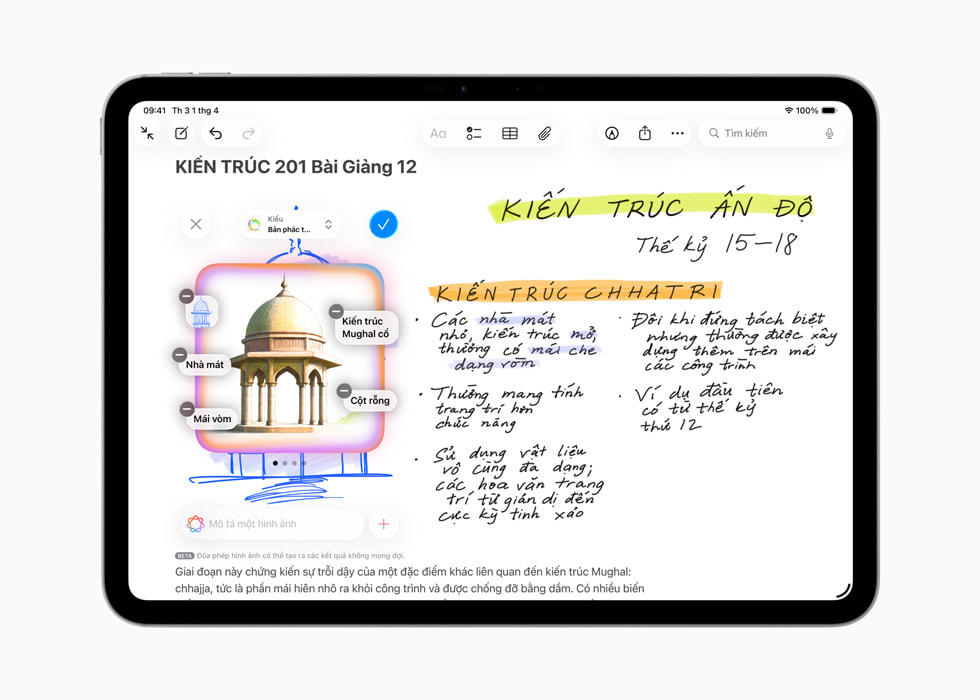Attach a file with the paperclip icon
Image resolution: width=980 pixels, height=700 pixels.
point(547,132)
